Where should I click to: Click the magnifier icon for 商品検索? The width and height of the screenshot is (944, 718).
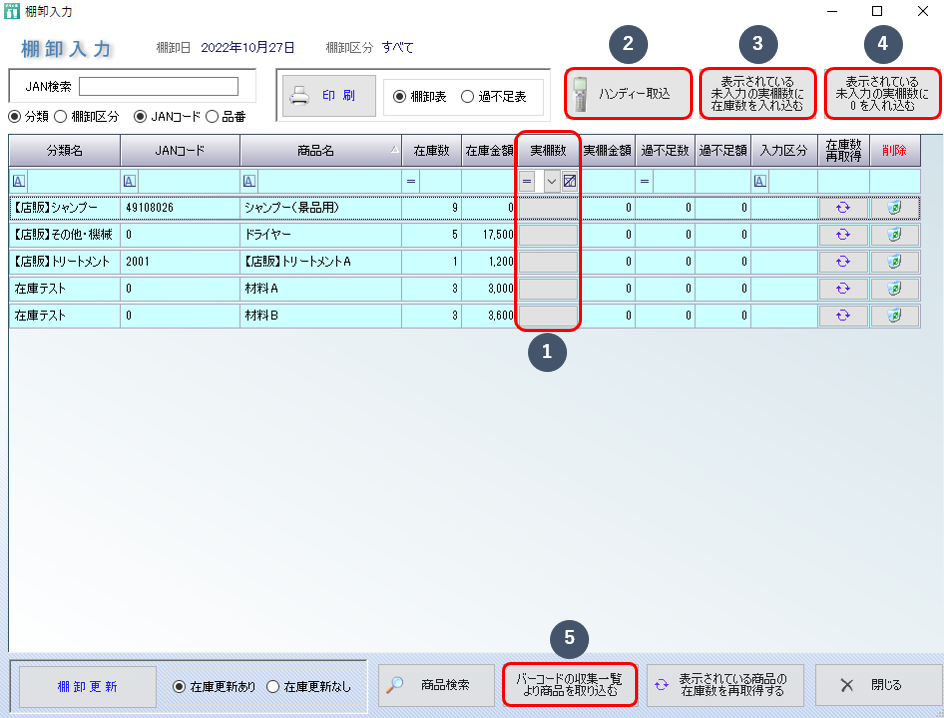click(396, 685)
